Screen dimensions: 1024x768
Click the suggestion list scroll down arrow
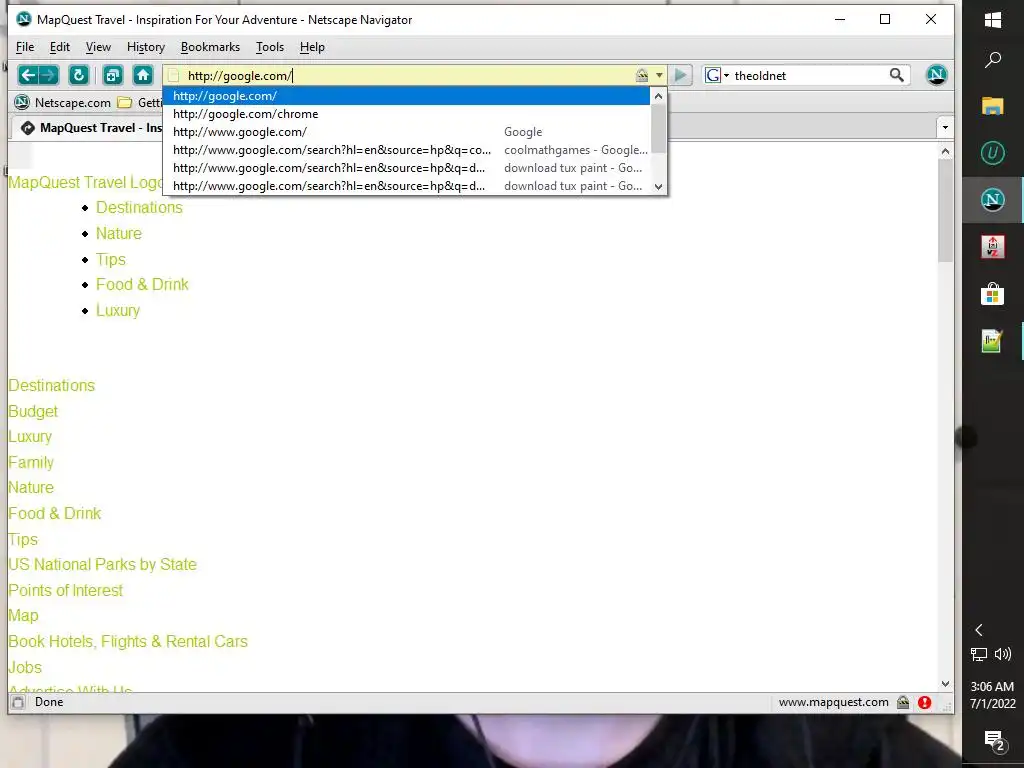(658, 187)
